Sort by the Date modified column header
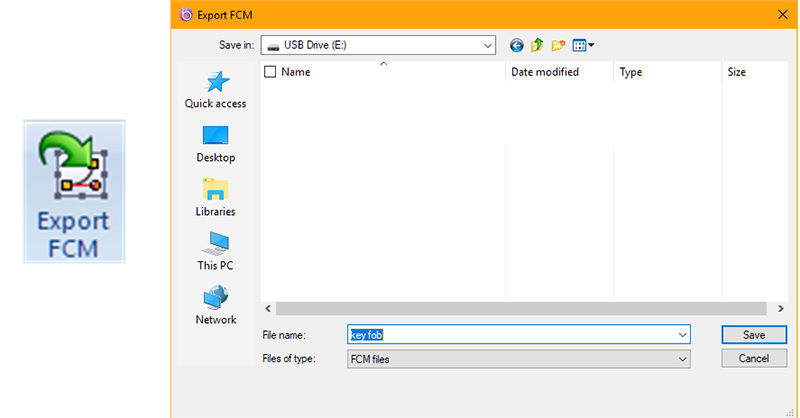Viewport: 800px width, 418px height. 545,72
